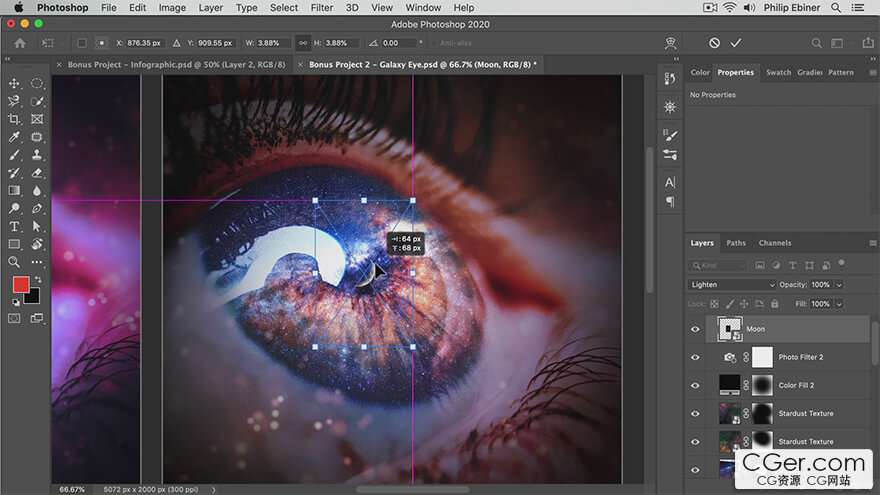880x495 pixels.
Task: Open the Lighten blend mode dropdown
Action: [732, 285]
